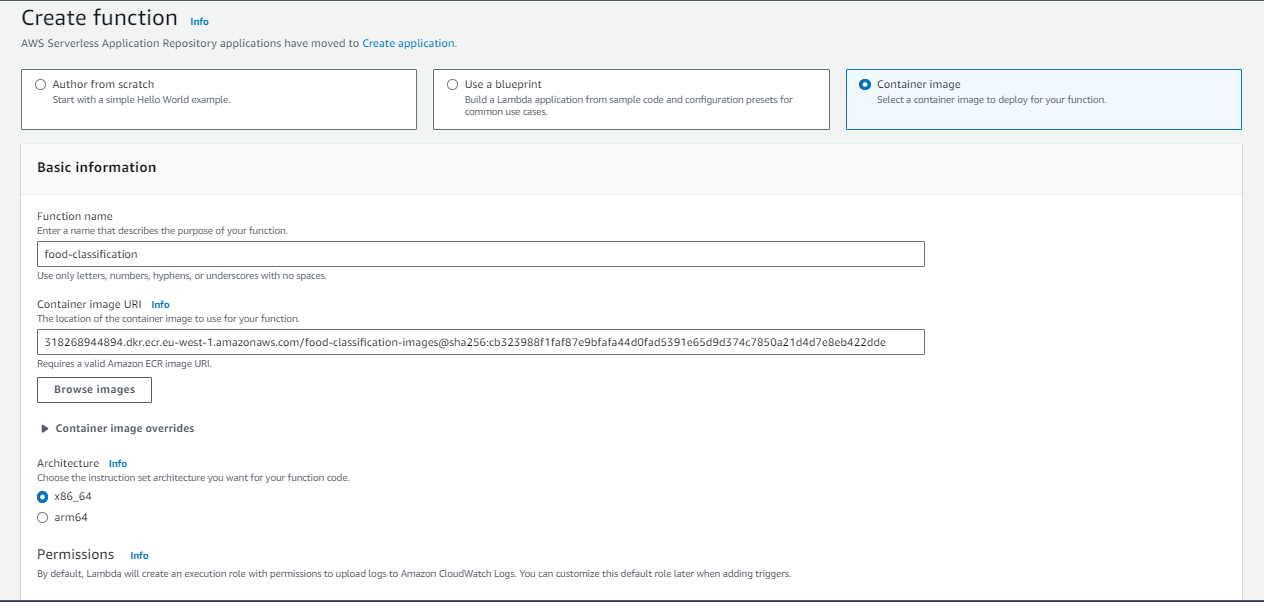Click 'Start with a simple Hello World example.' text
The height and width of the screenshot is (602, 1264).
pos(141,100)
